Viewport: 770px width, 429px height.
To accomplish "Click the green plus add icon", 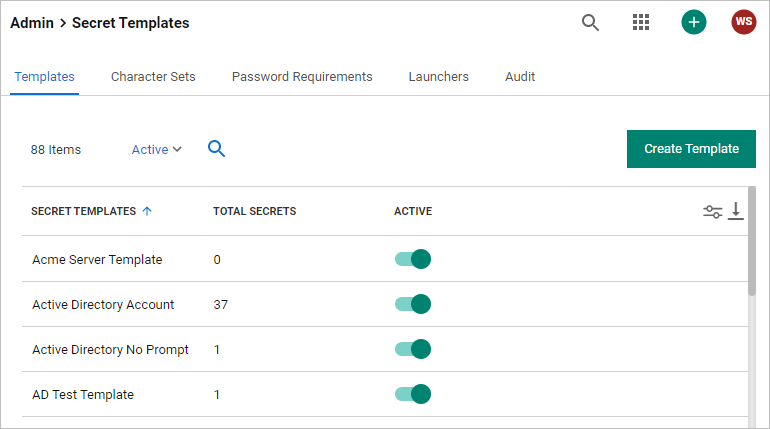I will 694,22.
